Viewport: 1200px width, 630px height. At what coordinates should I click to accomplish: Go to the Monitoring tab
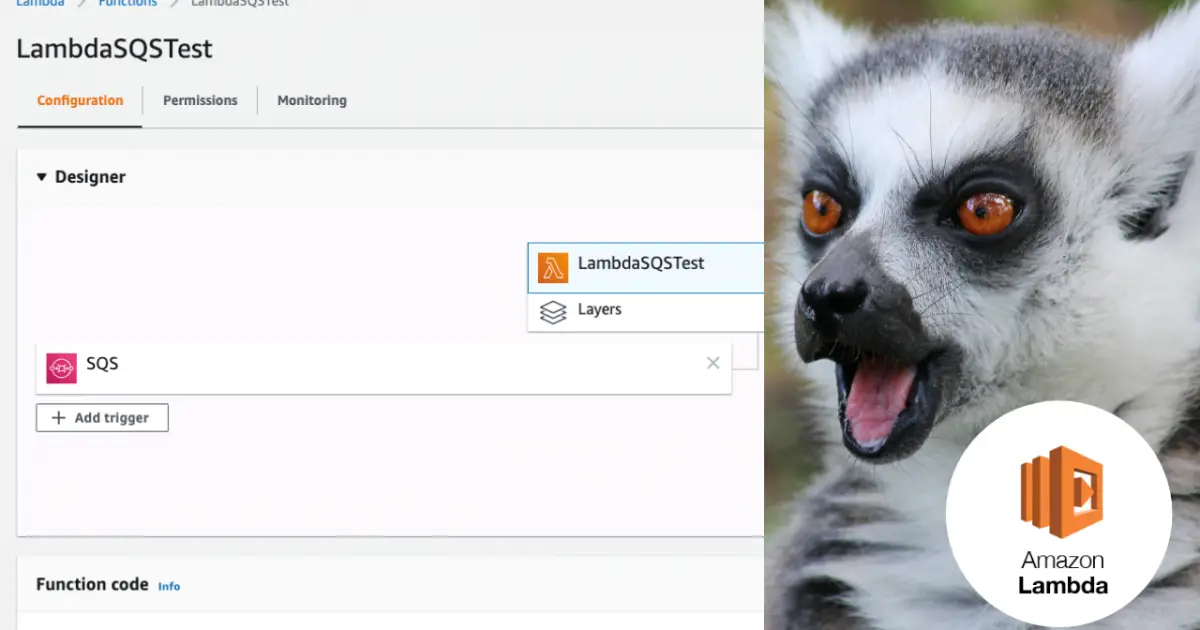[x=312, y=101]
